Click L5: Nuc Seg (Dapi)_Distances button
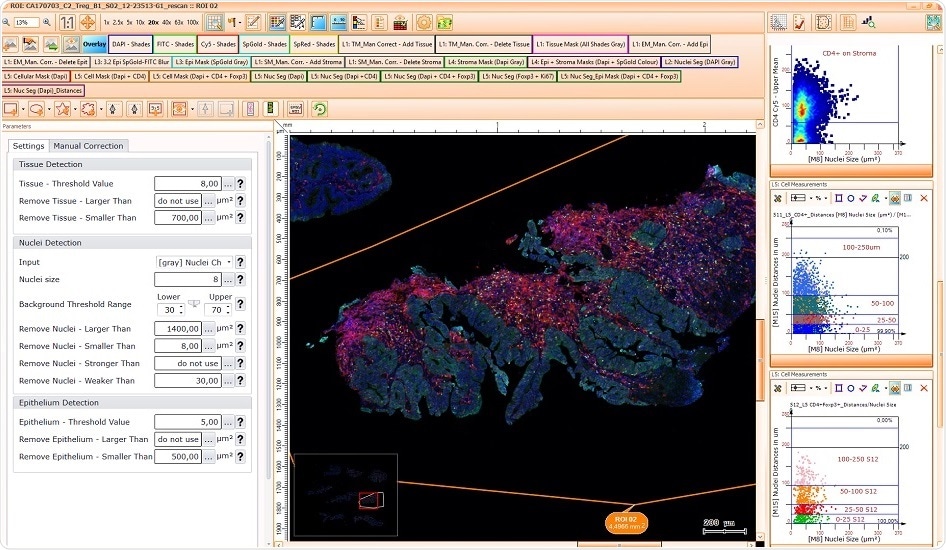Screen dimensions: 946x550 tap(43, 91)
